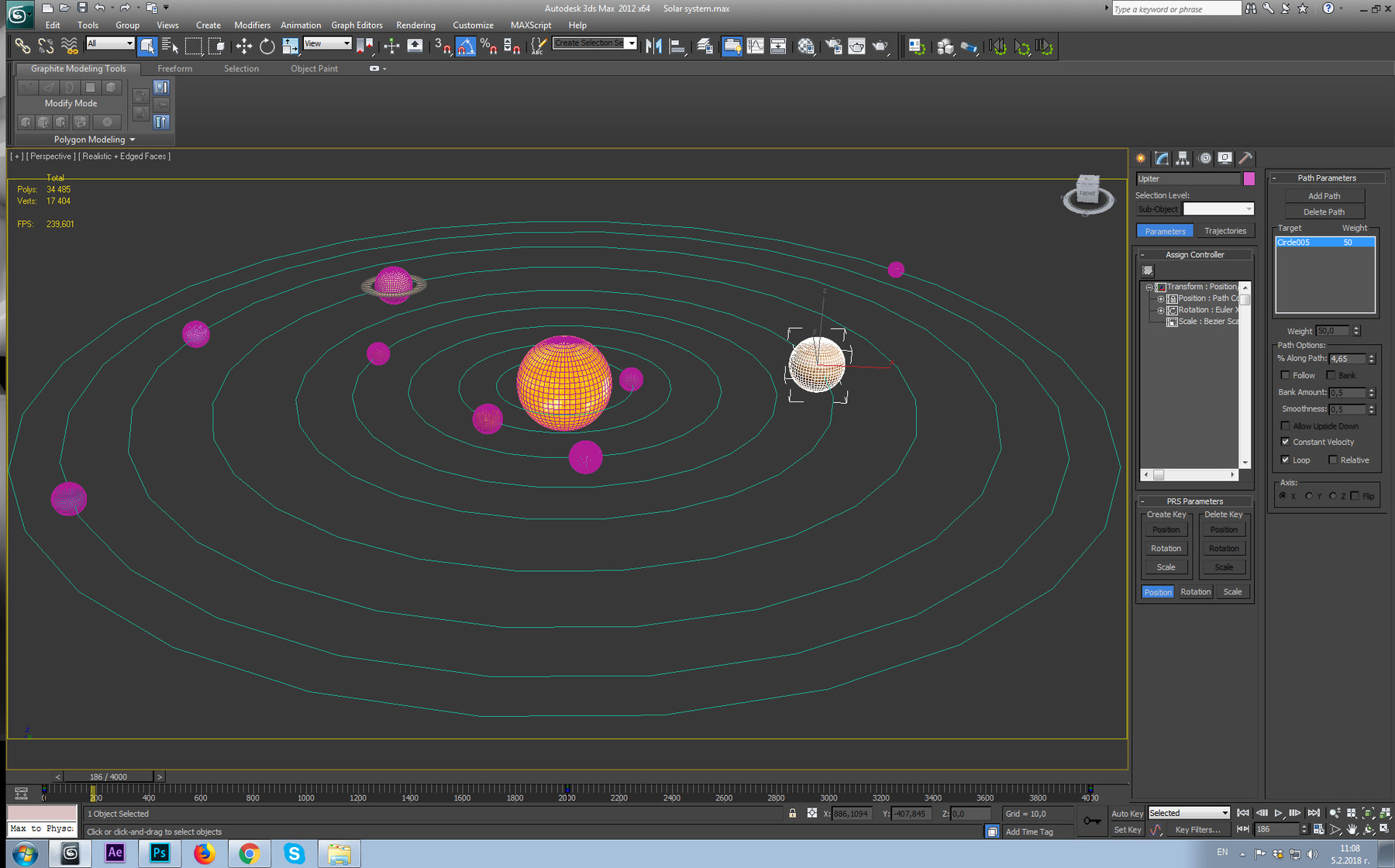Click the Add Path button
The width and height of the screenshot is (1395, 868).
[x=1324, y=196]
